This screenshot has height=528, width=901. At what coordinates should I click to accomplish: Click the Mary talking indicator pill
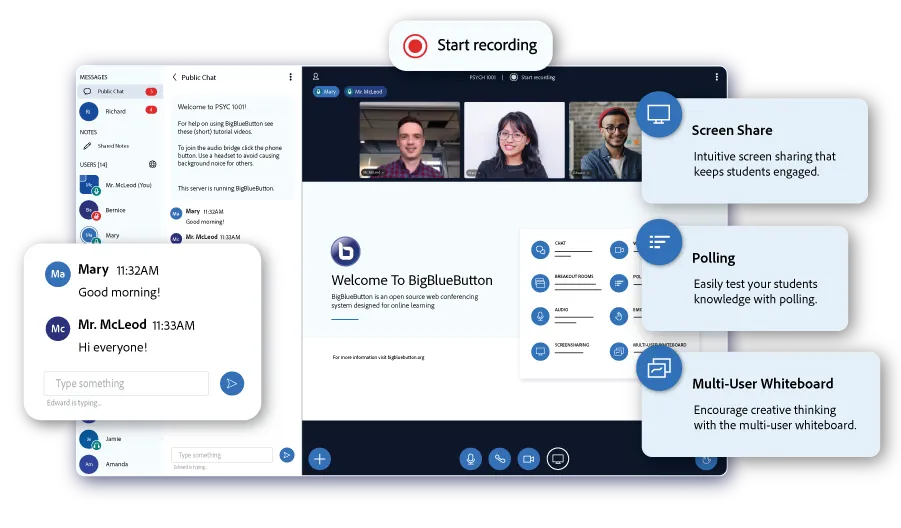326,91
